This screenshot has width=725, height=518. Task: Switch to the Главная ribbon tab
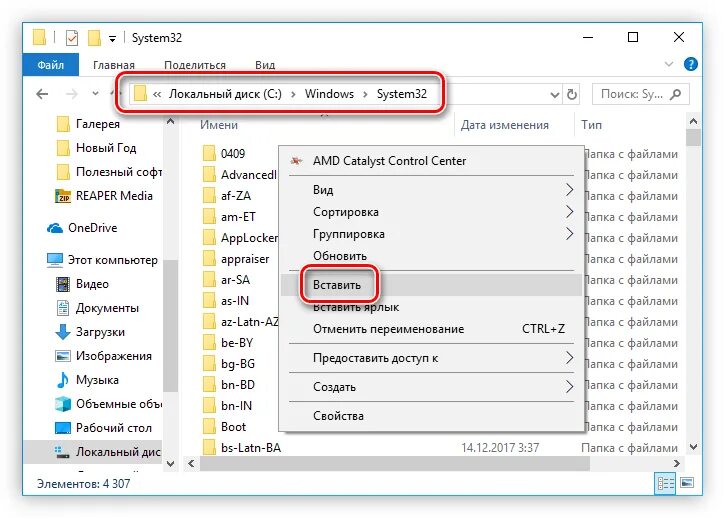pos(114,65)
